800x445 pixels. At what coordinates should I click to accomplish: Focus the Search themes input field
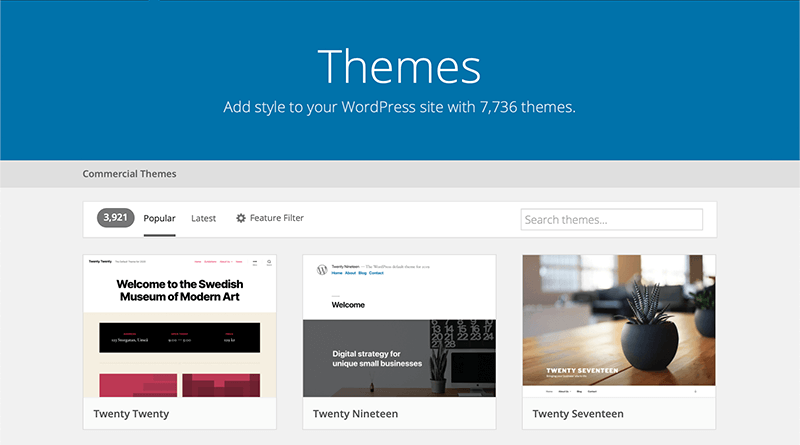point(612,219)
